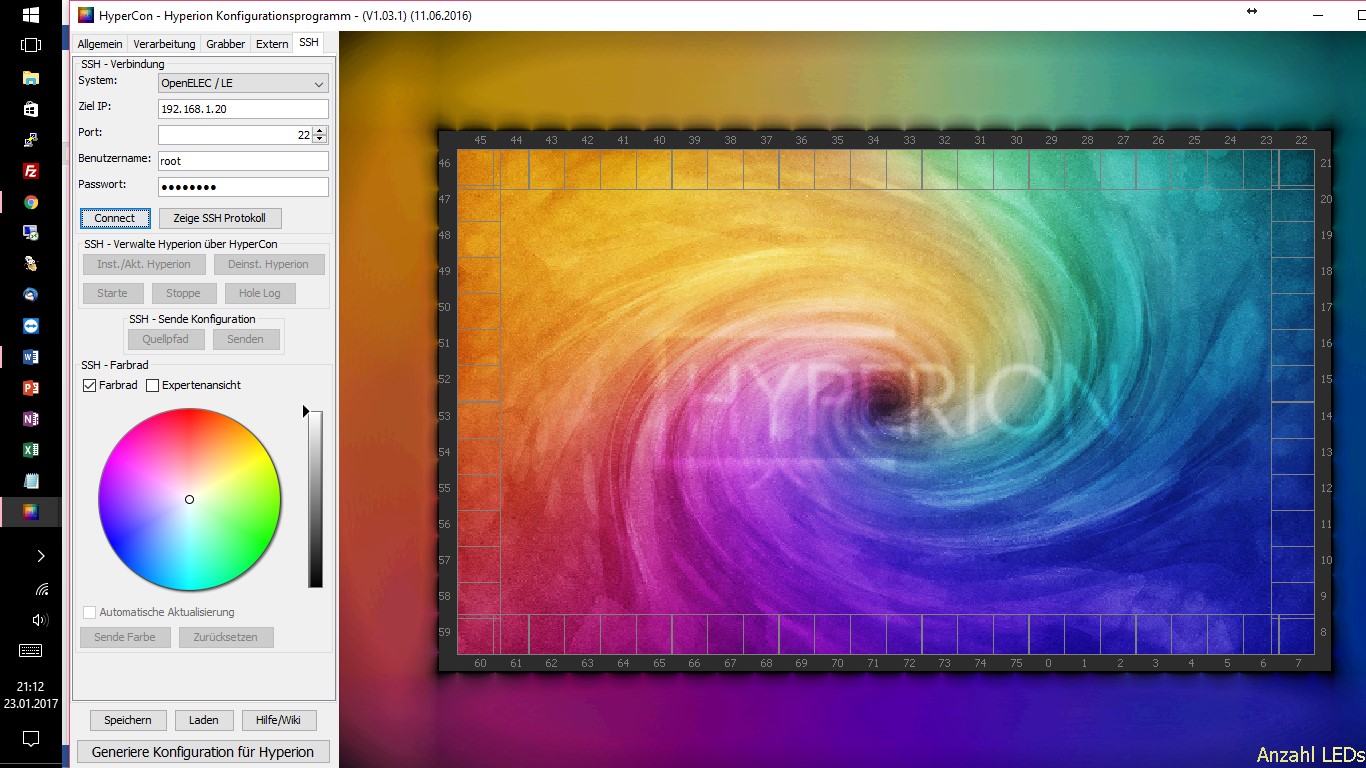Uncheck the Farbrad checkbox
Screen dimensions: 1366x768
(90, 385)
